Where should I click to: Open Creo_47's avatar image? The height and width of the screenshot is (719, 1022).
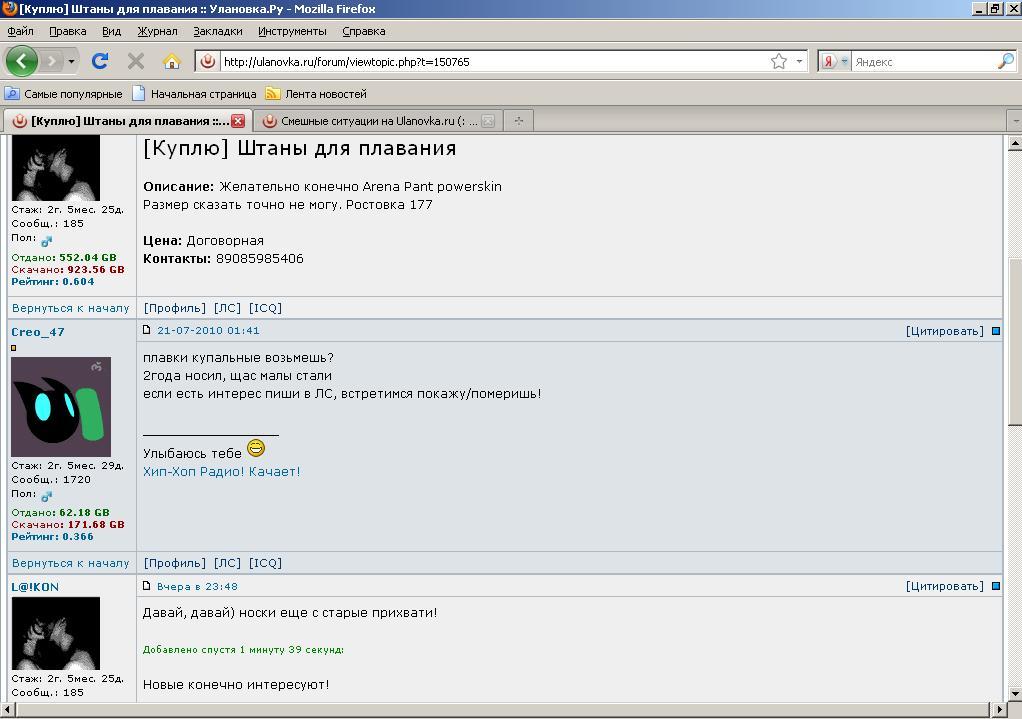[x=61, y=406]
